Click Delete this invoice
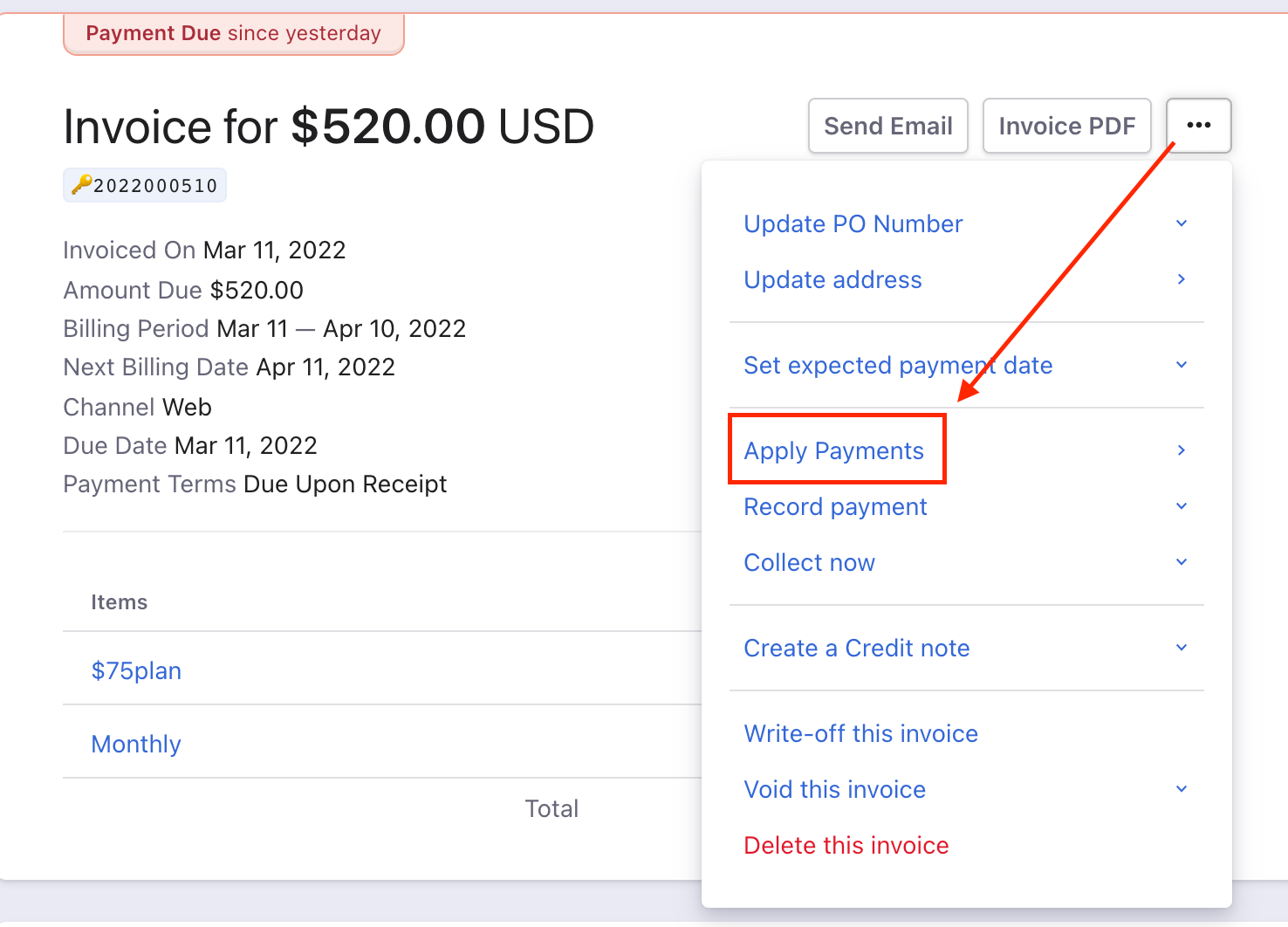Image resolution: width=1288 pixels, height=927 pixels. click(x=846, y=844)
